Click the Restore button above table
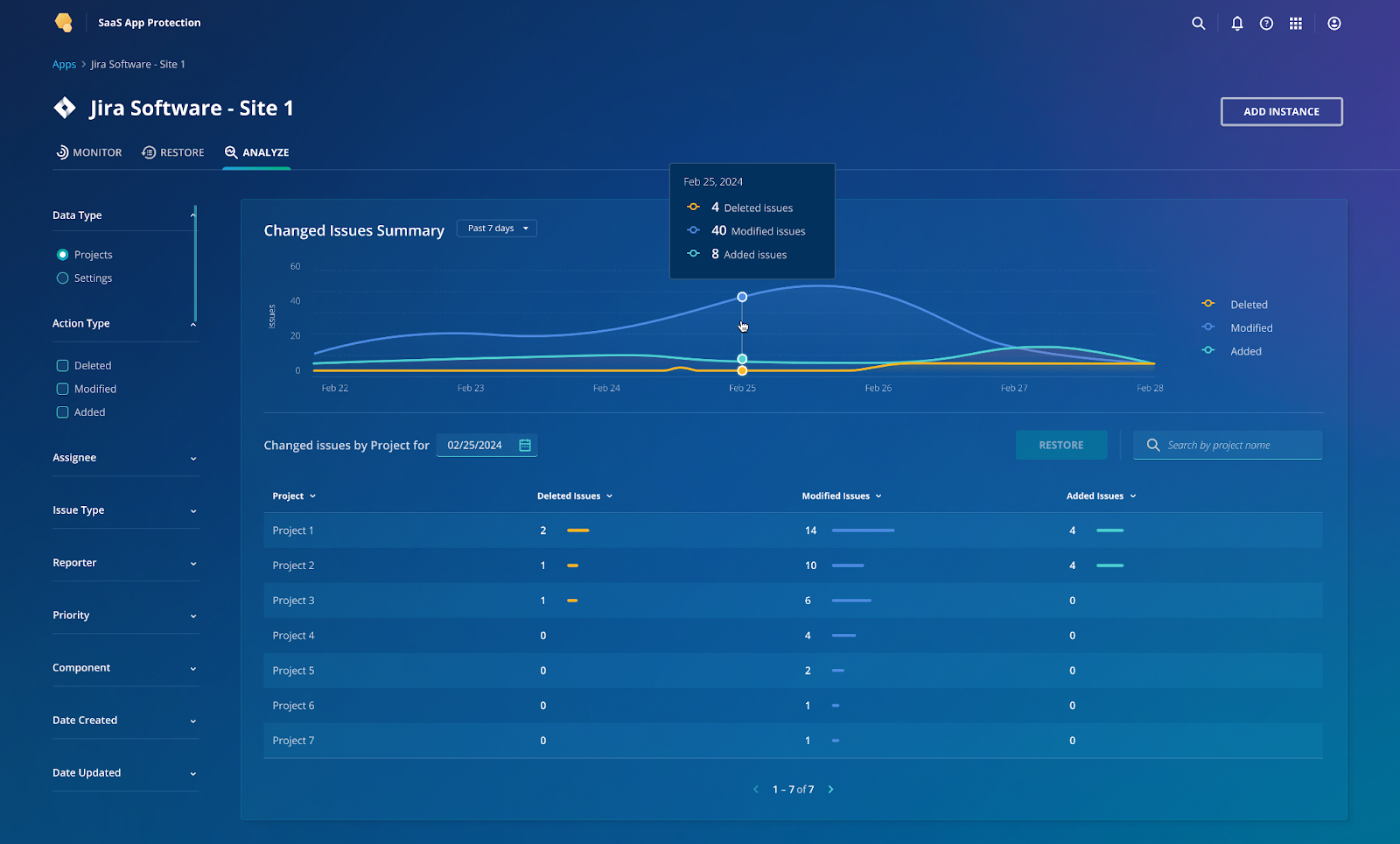This screenshot has height=844, width=1400. point(1061,445)
